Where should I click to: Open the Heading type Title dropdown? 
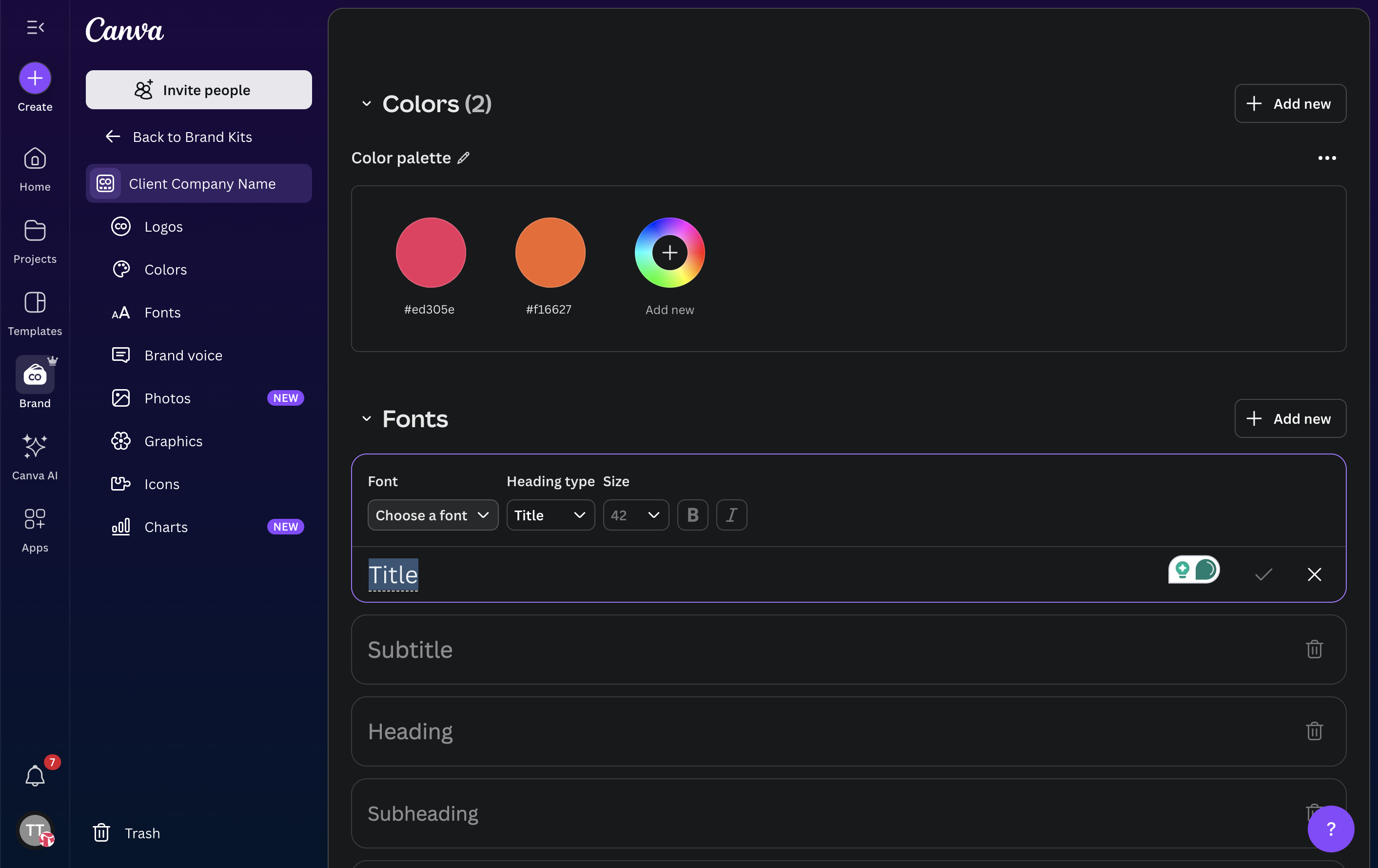click(551, 515)
